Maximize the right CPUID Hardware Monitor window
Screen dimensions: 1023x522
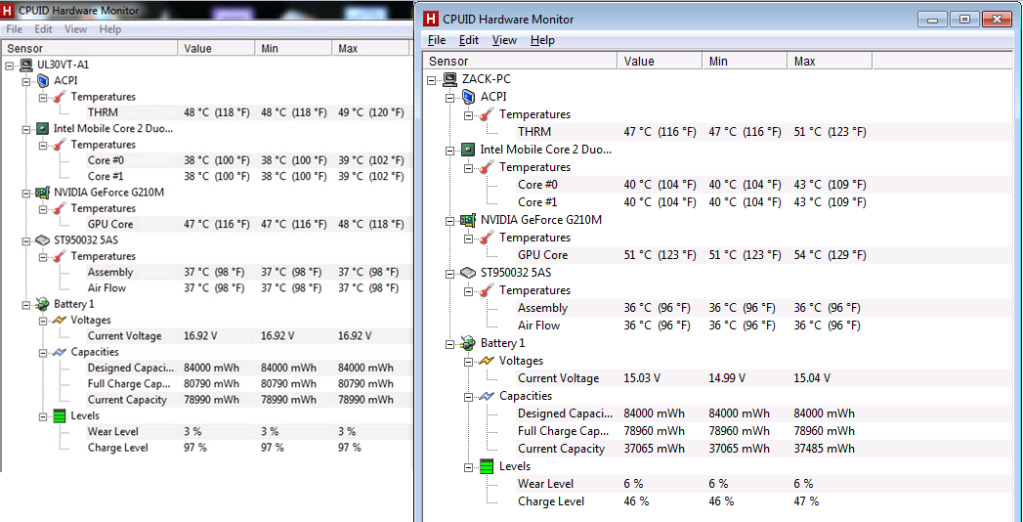964,20
